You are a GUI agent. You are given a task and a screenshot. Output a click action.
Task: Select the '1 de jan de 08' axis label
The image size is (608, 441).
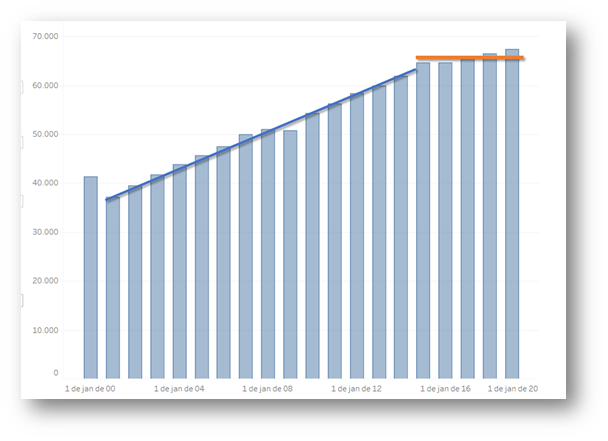click(x=268, y=388)
